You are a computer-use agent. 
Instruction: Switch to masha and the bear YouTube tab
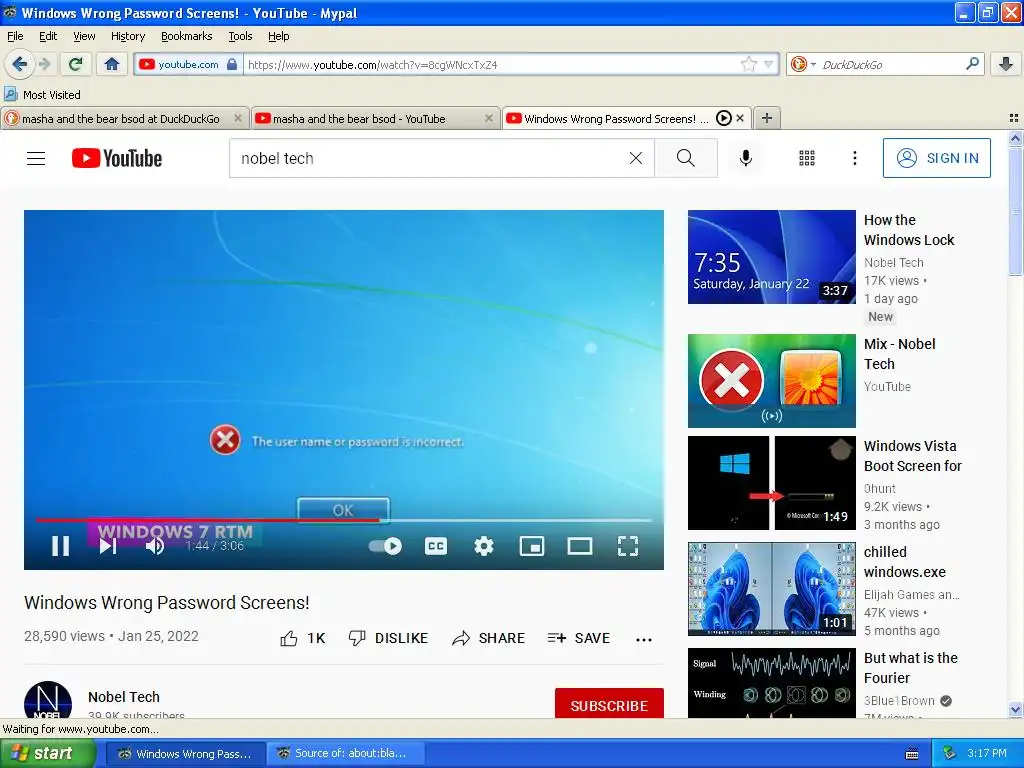[x=359, y=118]
